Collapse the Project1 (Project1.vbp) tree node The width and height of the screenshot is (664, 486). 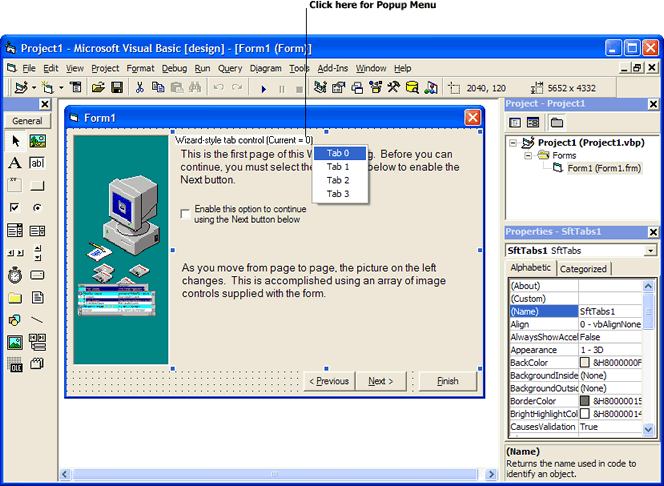click(514, 143)
